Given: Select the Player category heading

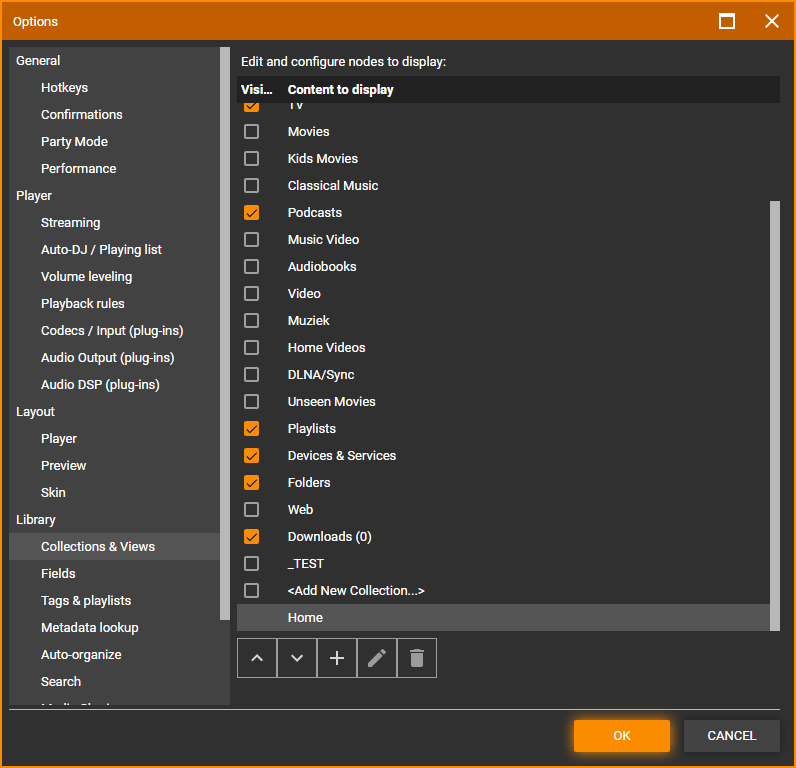Looking at the screenshot, I should pos(34,196).
